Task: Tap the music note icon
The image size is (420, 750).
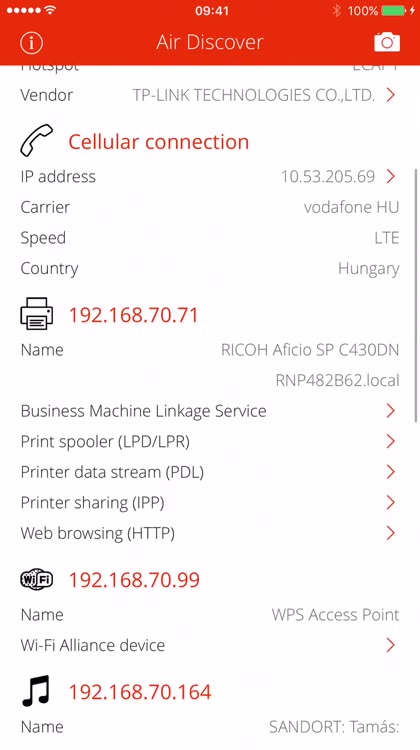Action: pos(36,691)
